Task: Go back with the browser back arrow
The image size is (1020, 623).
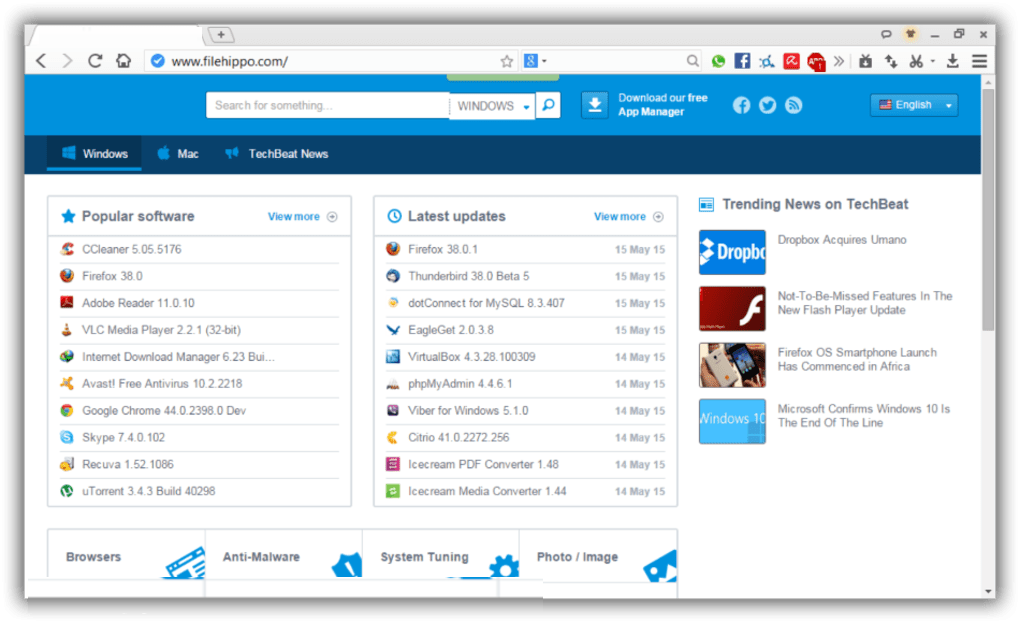Action: point(42,61)
